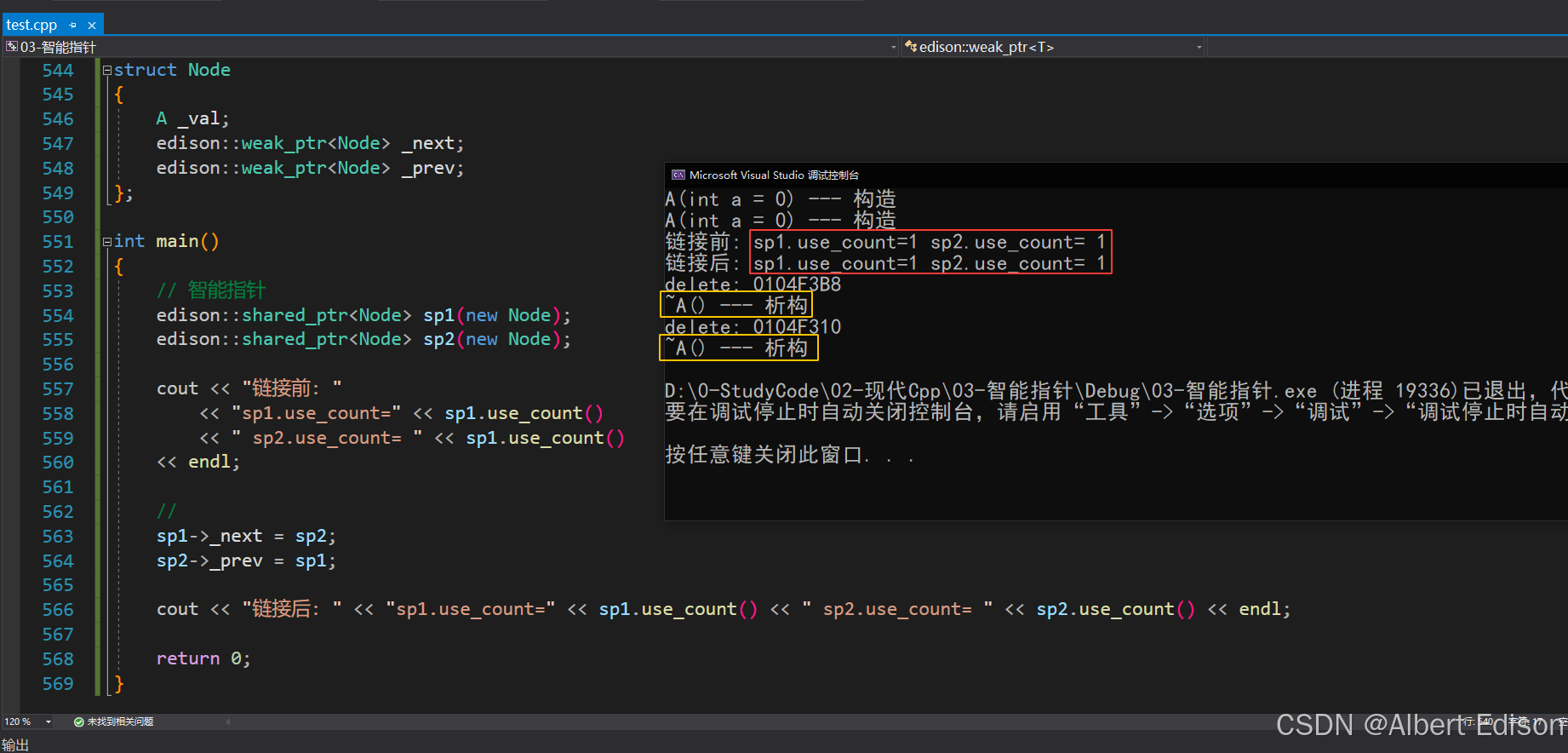Image resolution: width=1568 pixels, height=753 pixels.
Task: Open the edison::weak_ptr<T> class dropdown
Action: point(1054,47)
